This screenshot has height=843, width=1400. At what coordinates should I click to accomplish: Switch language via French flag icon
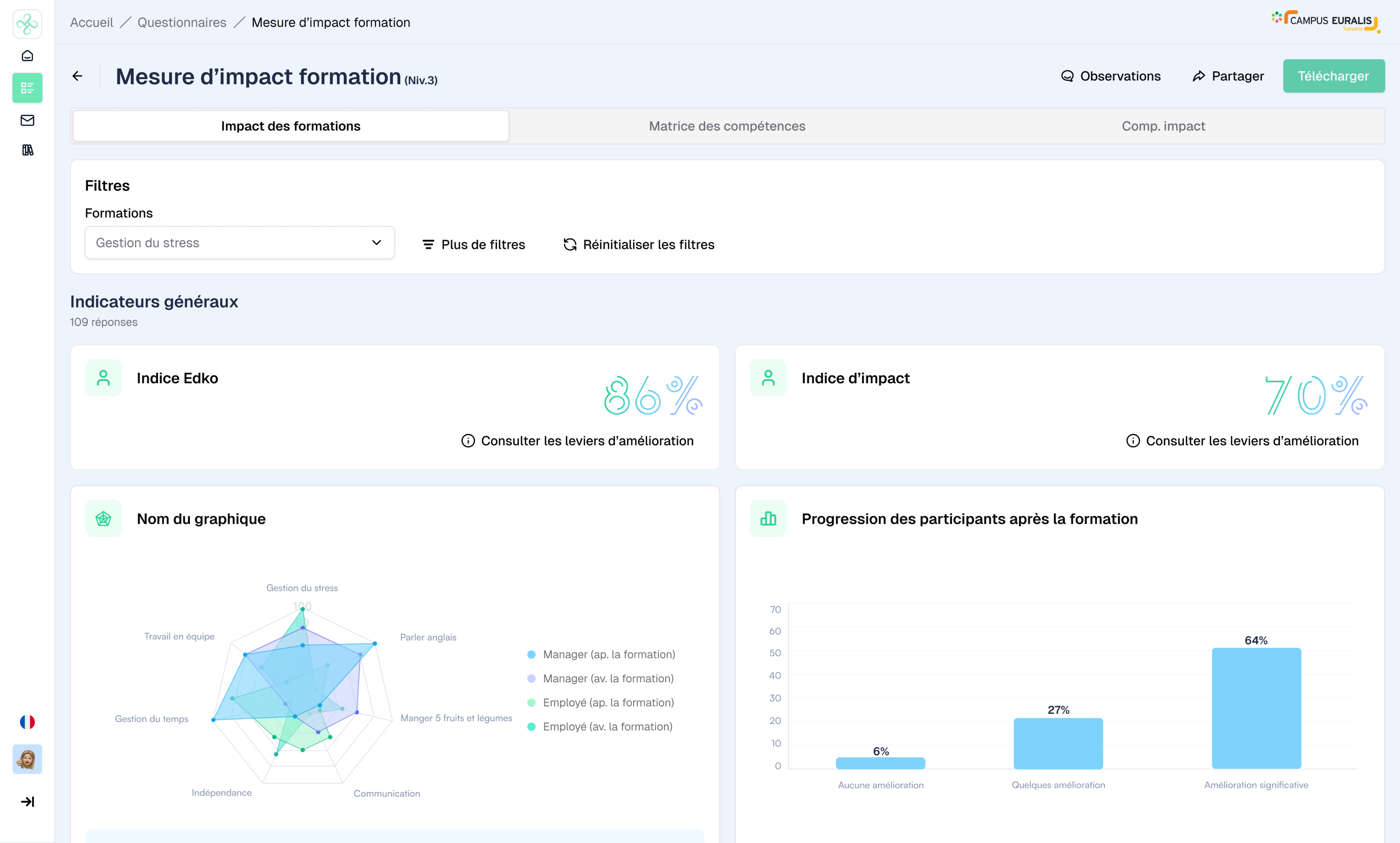(27, 722)
